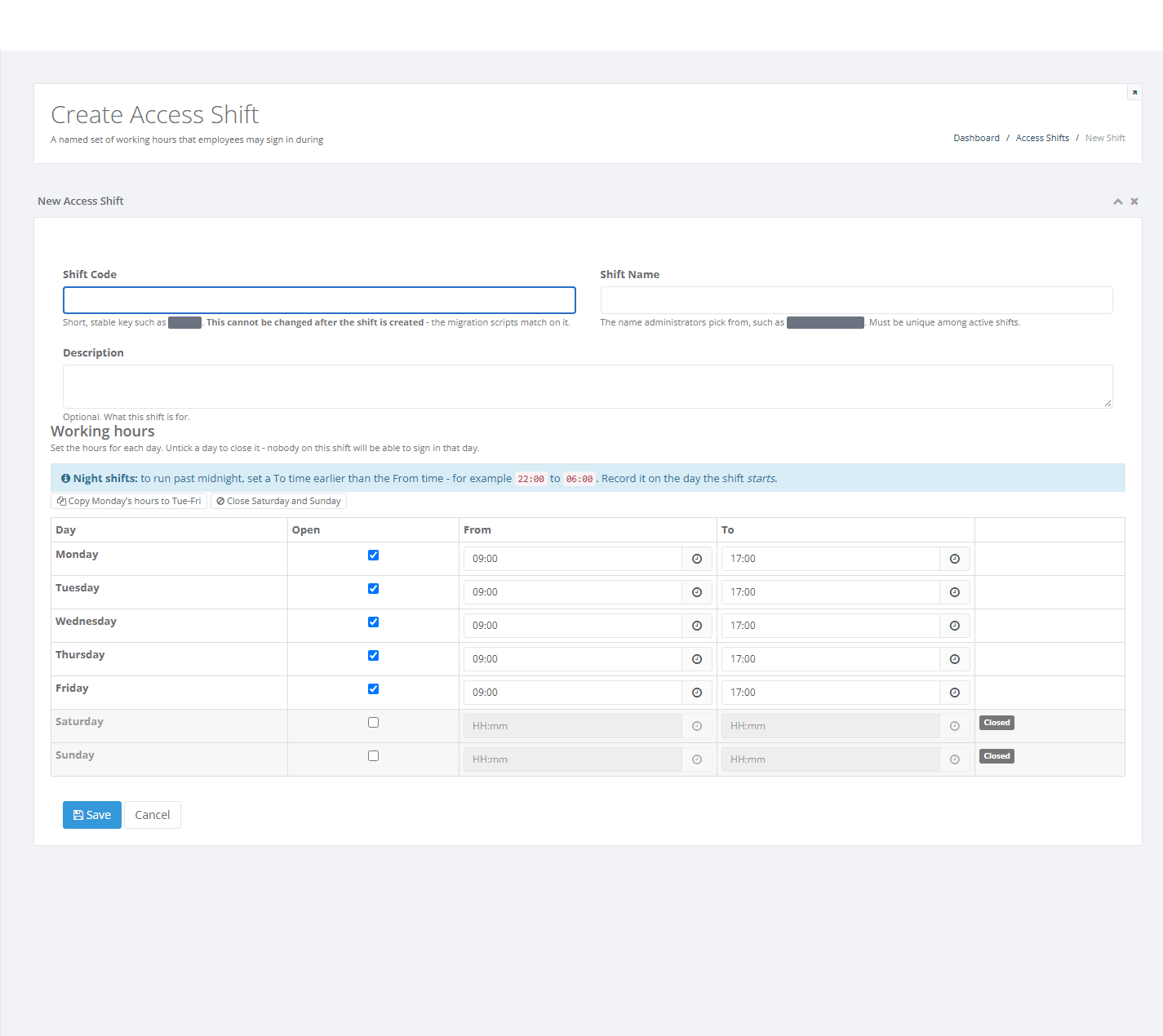
Task: Close the New Access Shift panel
Action: (x=1134, y=201)
